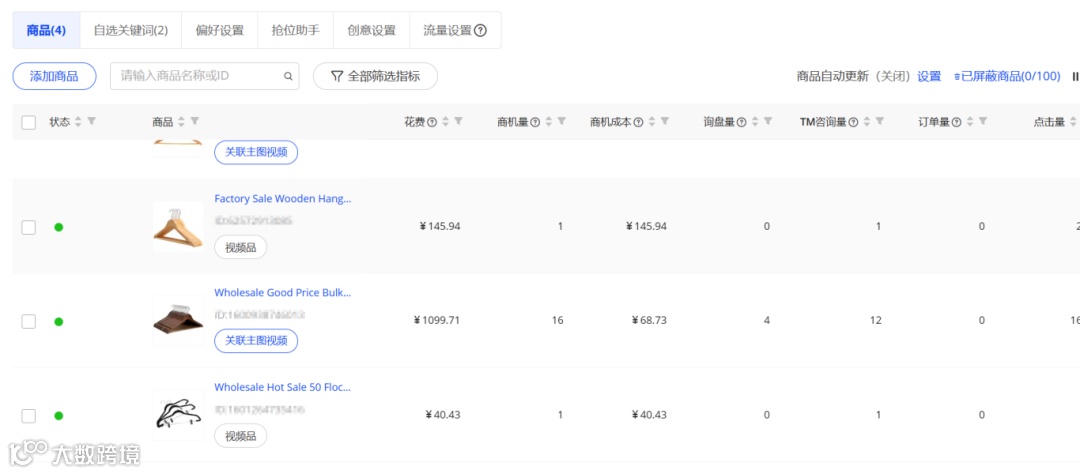Check the Factory Sale Wooden Hanger row

[29, 227]
